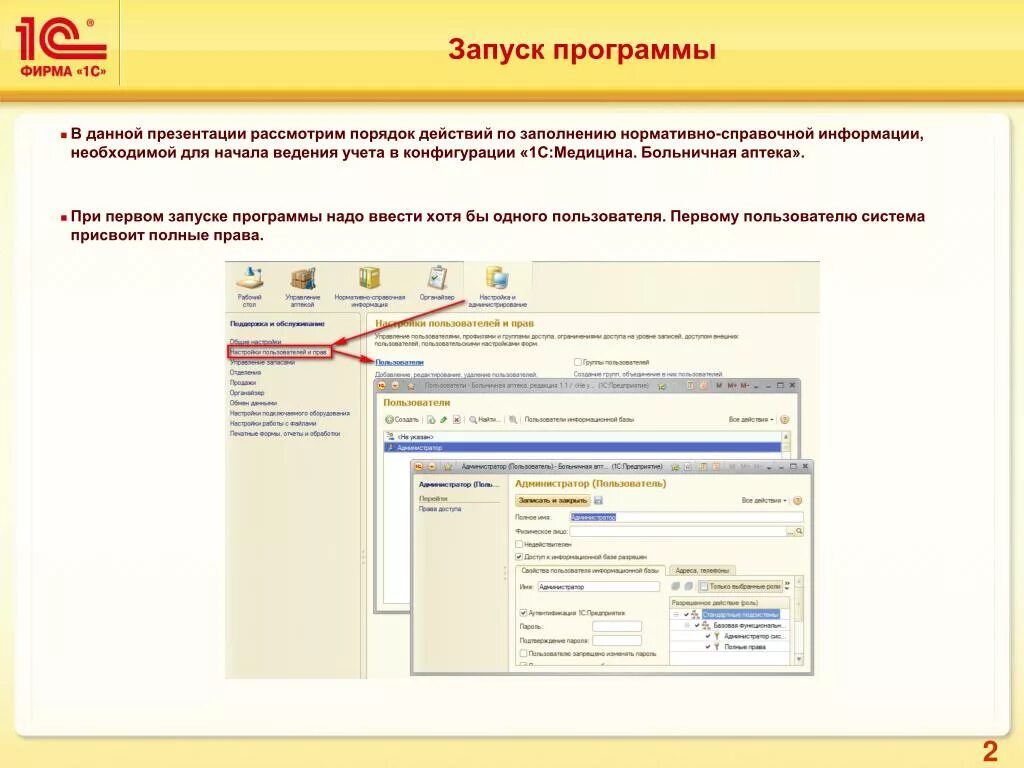Open Настройки работы с файлами link
The width and height of the screenshot is (1024, 768).
pos(272,423)
